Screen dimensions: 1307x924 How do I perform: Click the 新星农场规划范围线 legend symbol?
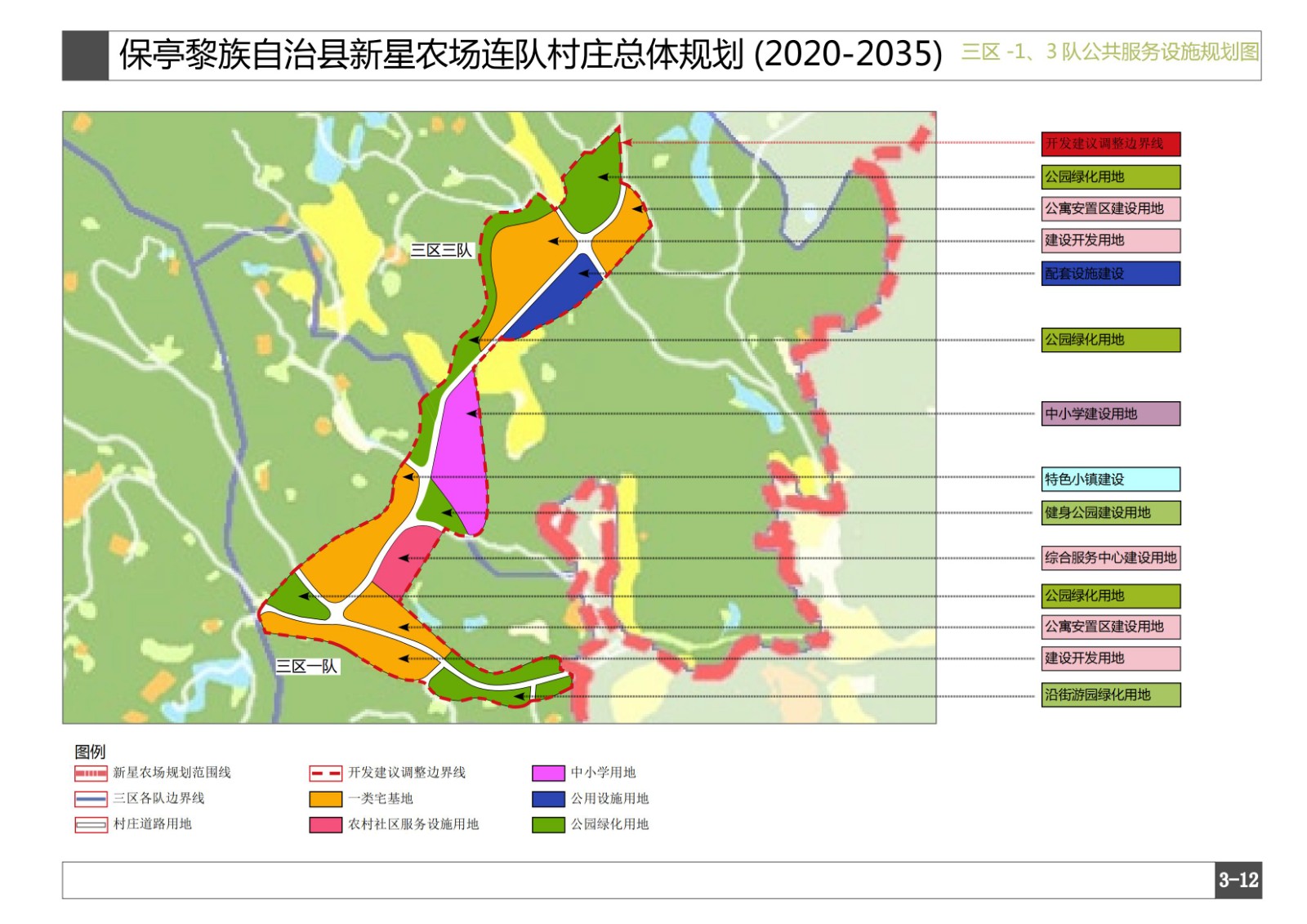[x=91, y=773]
